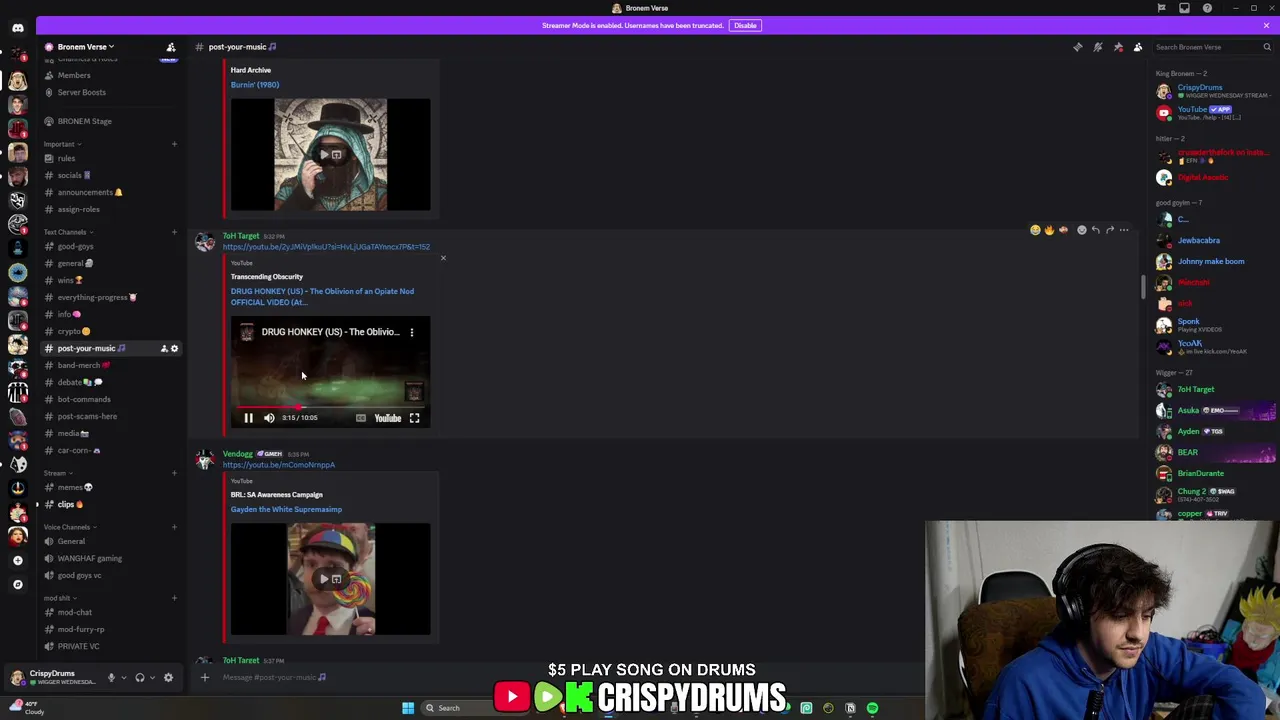
Task: Add a channel to Text Channels category
Action: point(174,232)
